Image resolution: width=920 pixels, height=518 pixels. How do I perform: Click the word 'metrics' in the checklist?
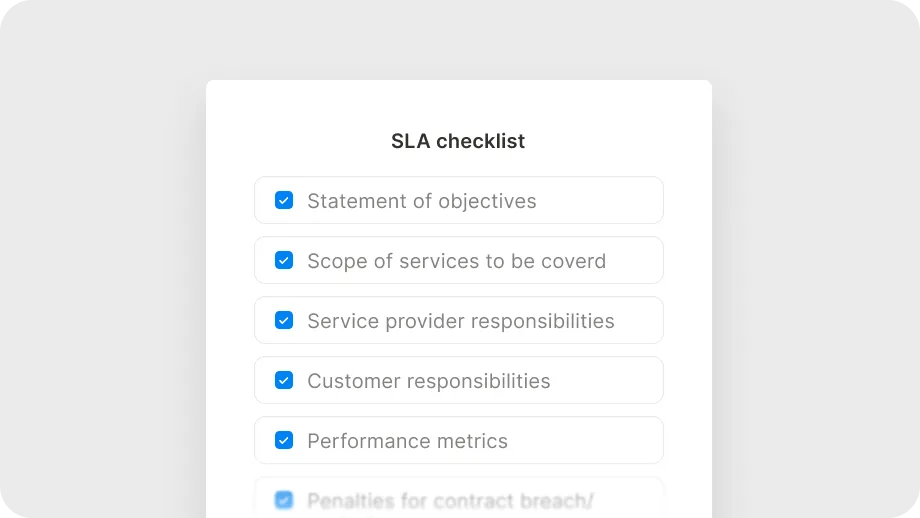point(471,441)
